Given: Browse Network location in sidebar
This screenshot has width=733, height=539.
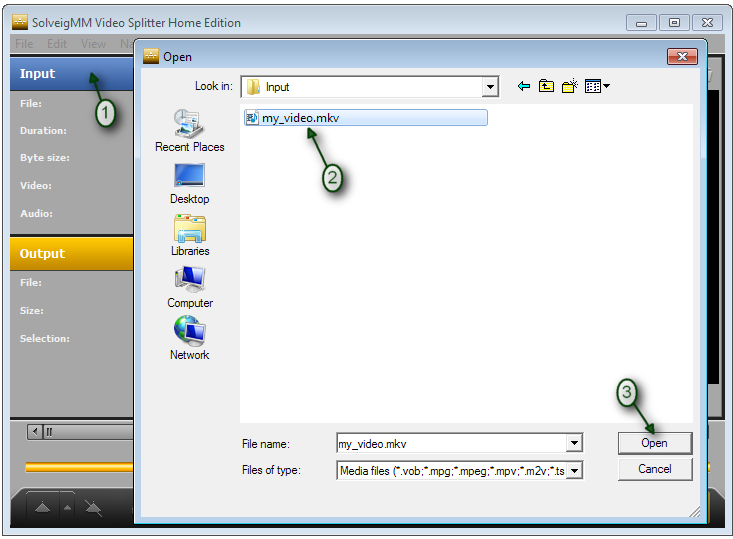Looking at the screenshot, I should tap(189, 338).
